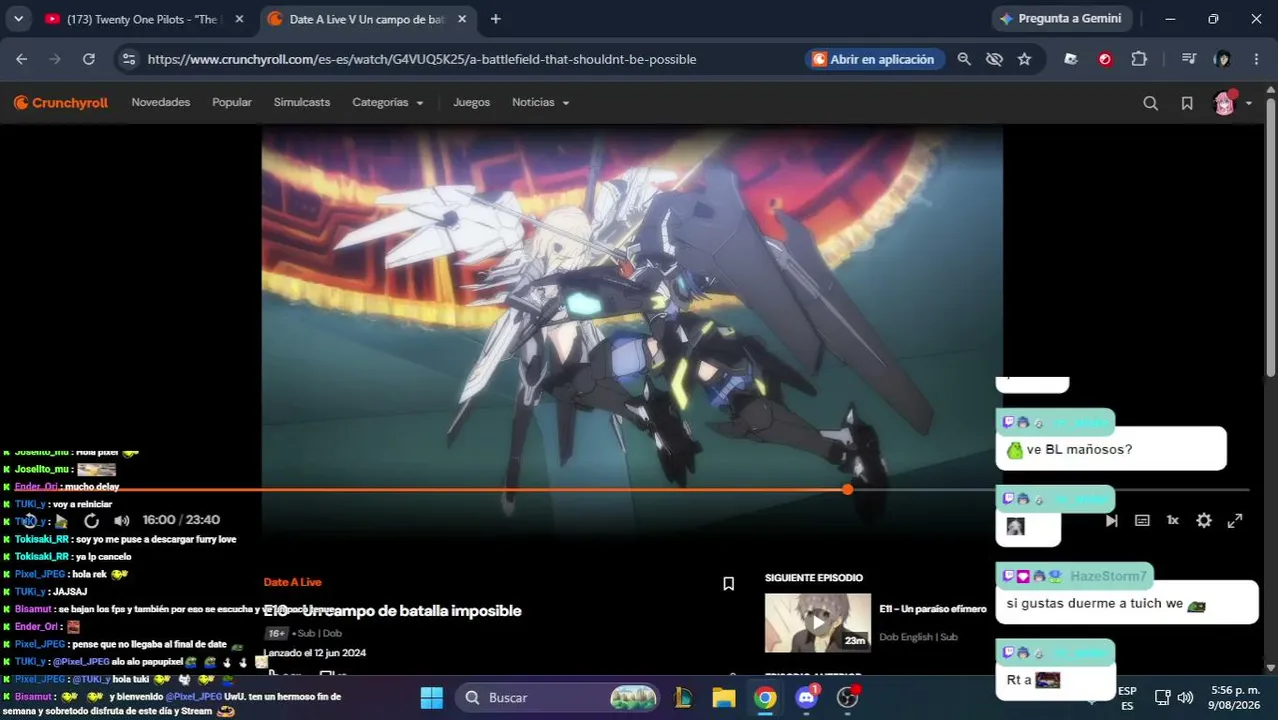This screenshot has width=1278, height=720.
Task: Seek using the orange progress bar handle
Action: [848, 489]
